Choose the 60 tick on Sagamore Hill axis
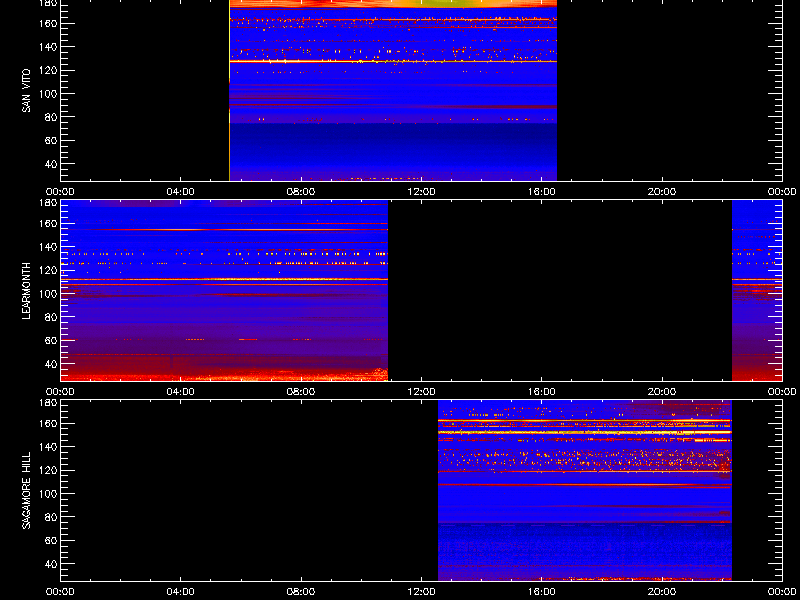 [49, 541]
